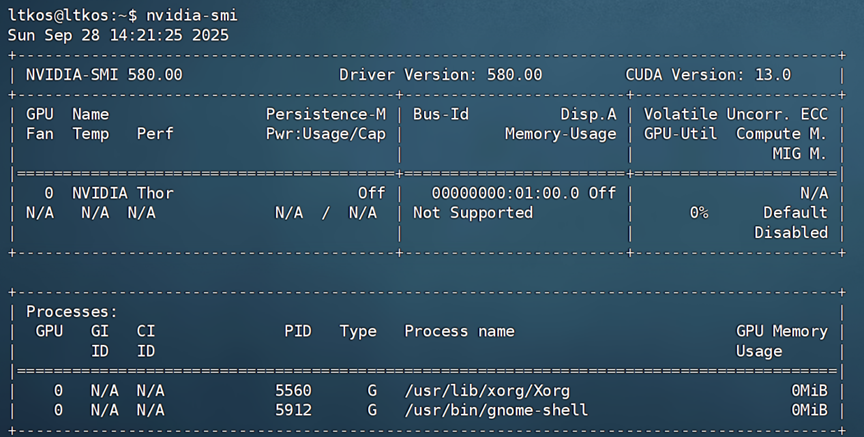
Task: Click the Disabled MIG mode value
Action: [791, 232]
